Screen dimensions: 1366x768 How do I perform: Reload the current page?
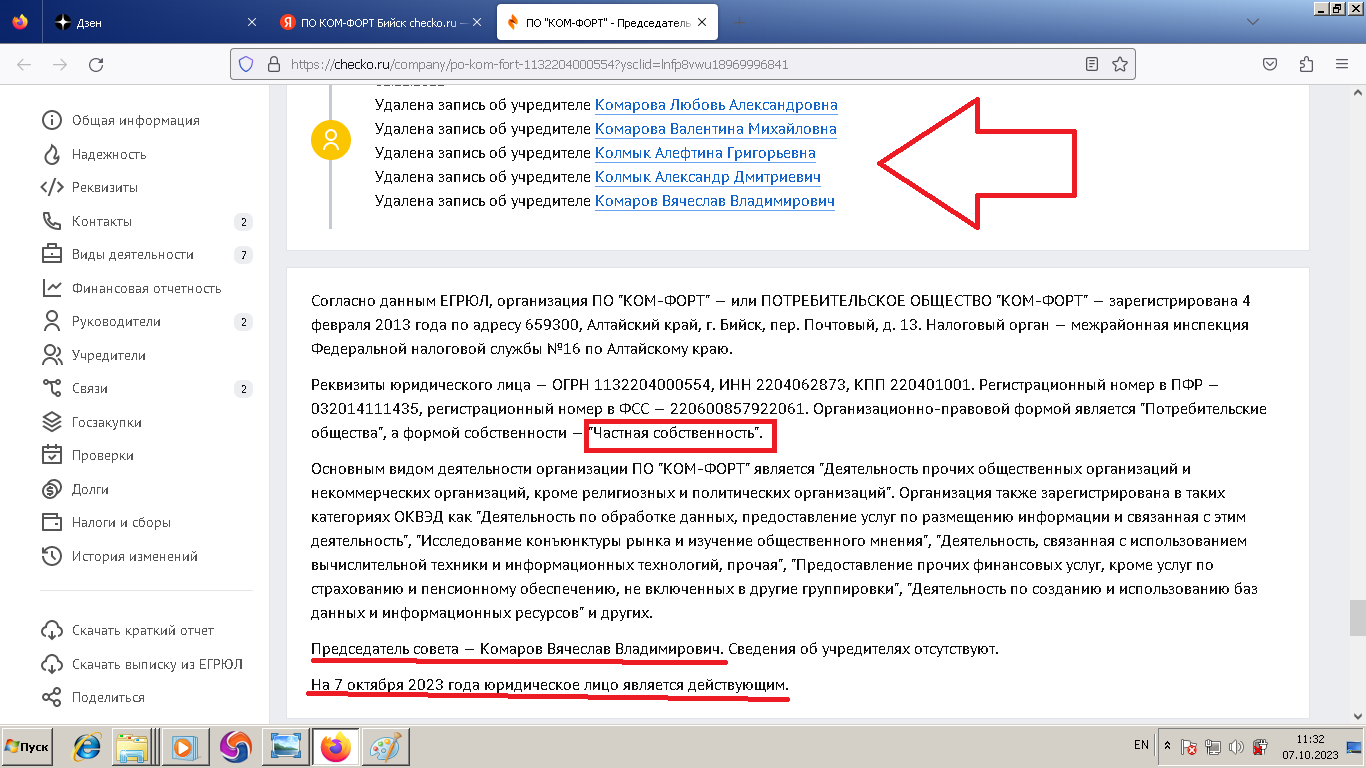coord(96,64)
